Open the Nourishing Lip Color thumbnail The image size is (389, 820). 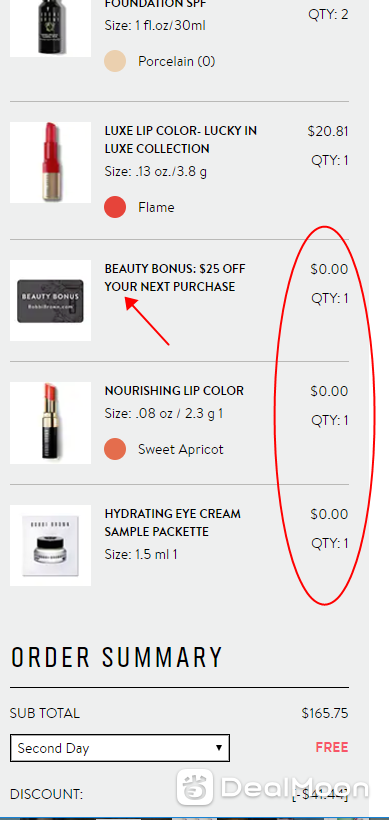(x=50, y=423)
